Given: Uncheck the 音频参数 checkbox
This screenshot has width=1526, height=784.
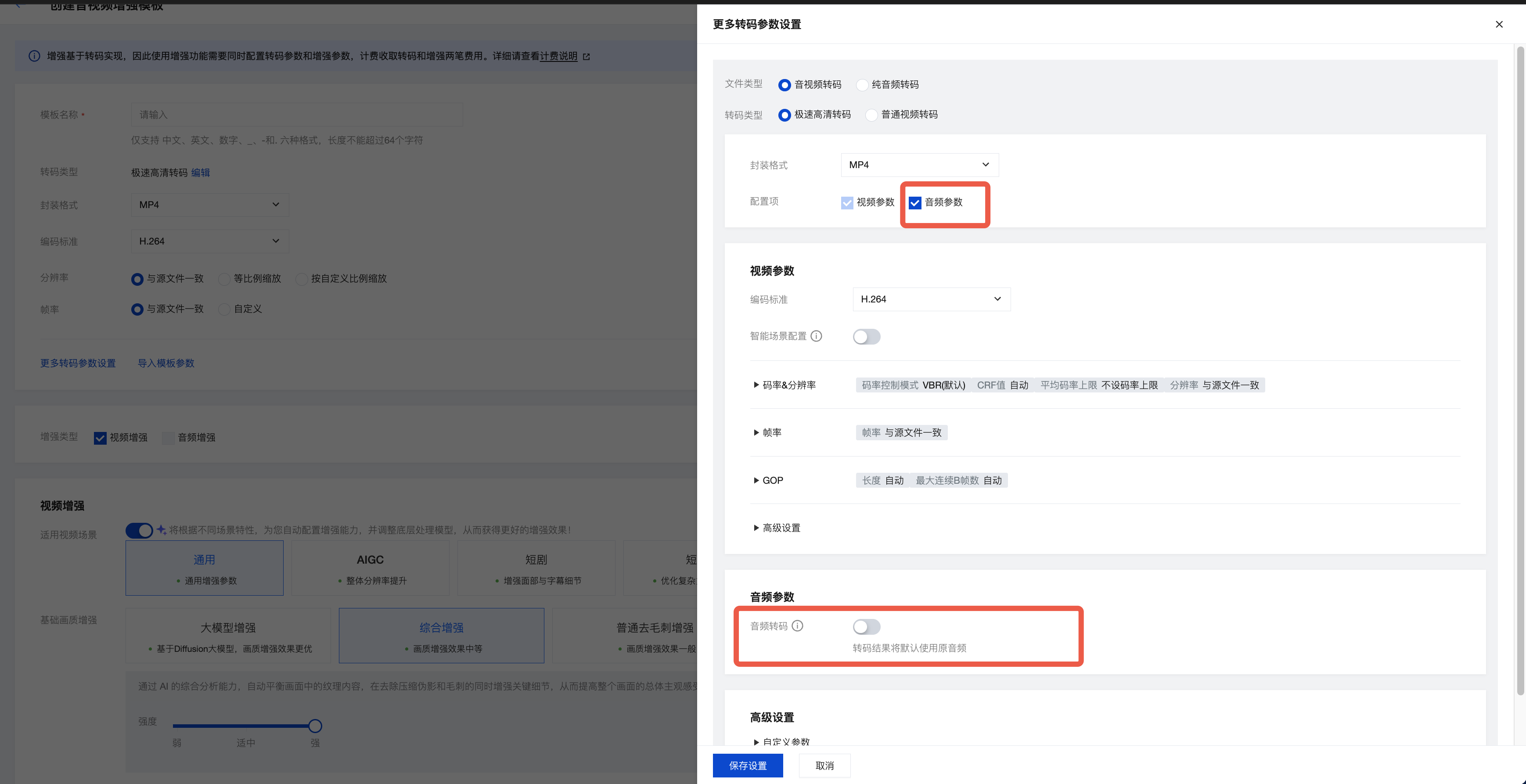Looking at the screenshot, I should point(914,203).
